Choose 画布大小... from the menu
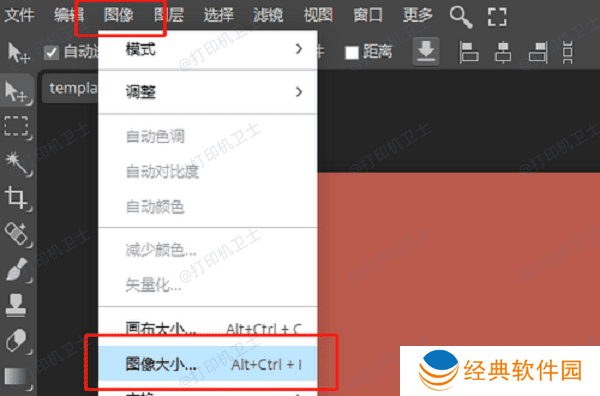 208,328
